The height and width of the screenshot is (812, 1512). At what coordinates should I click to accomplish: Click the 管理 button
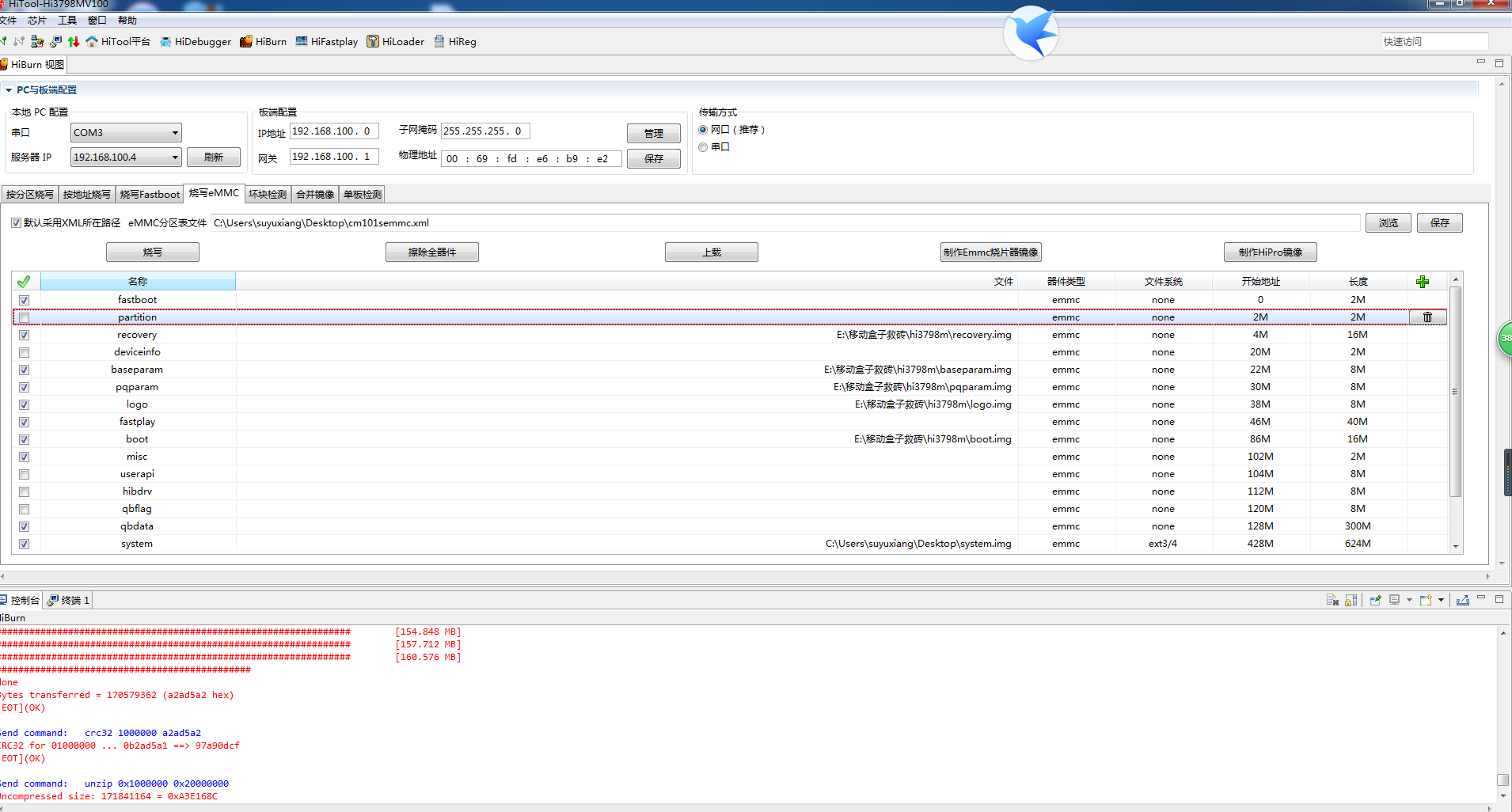click(654, 133)
